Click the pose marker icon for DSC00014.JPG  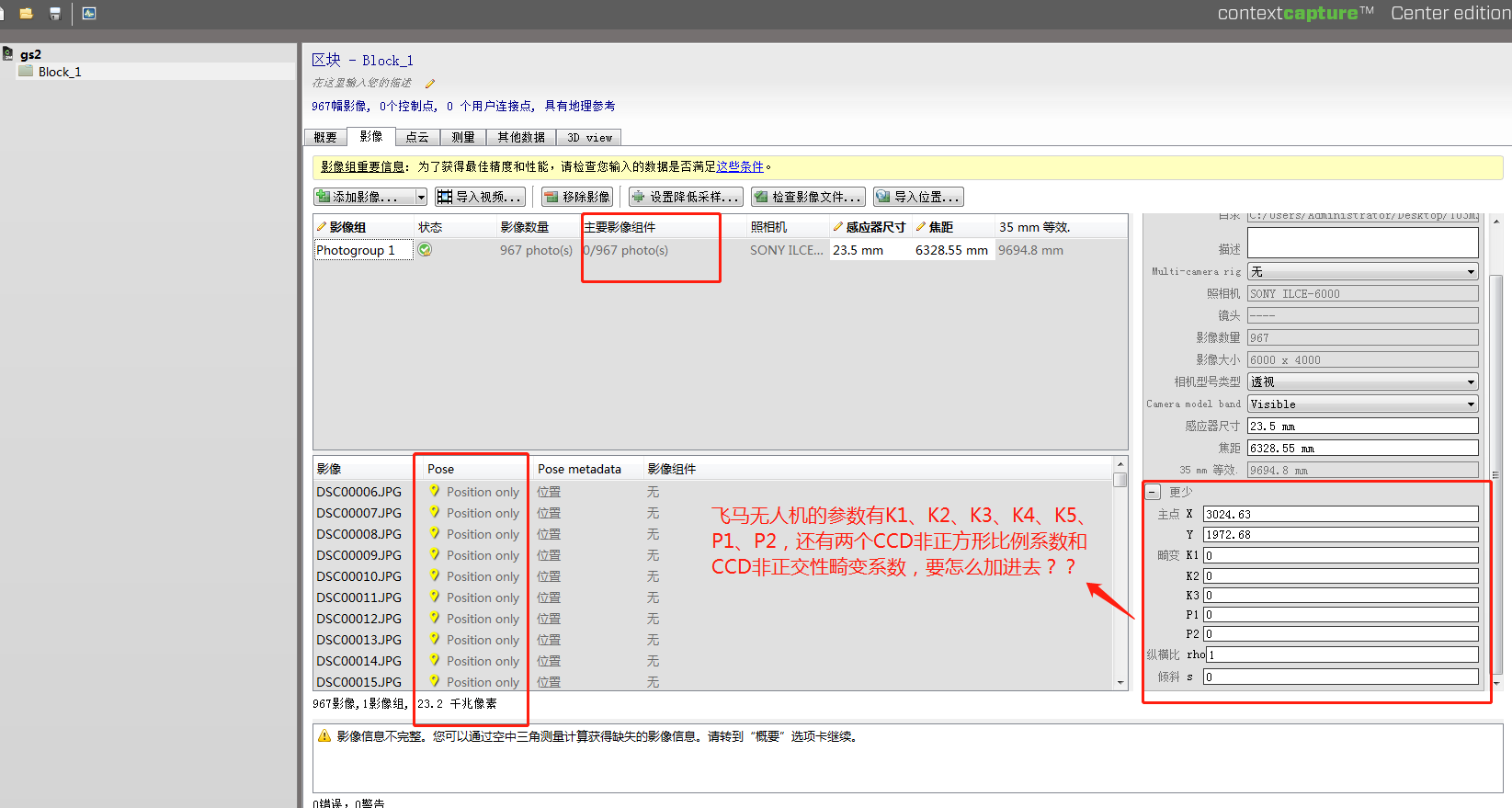click(435, 660)
